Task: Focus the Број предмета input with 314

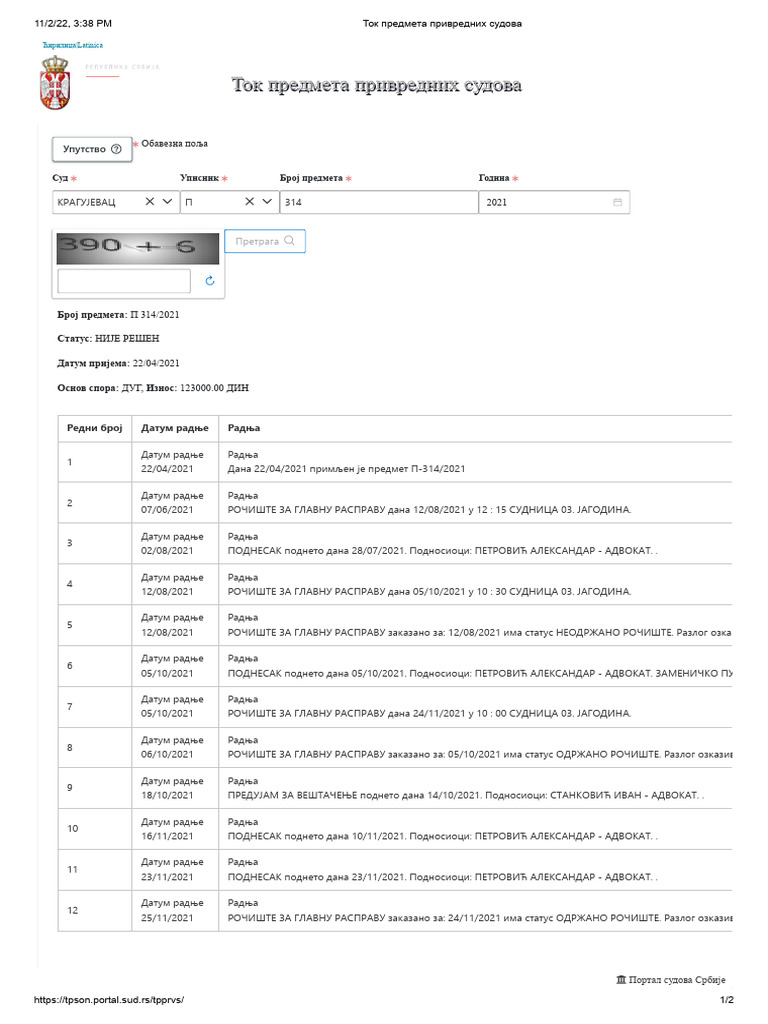Action: click(x=379, y=202)
